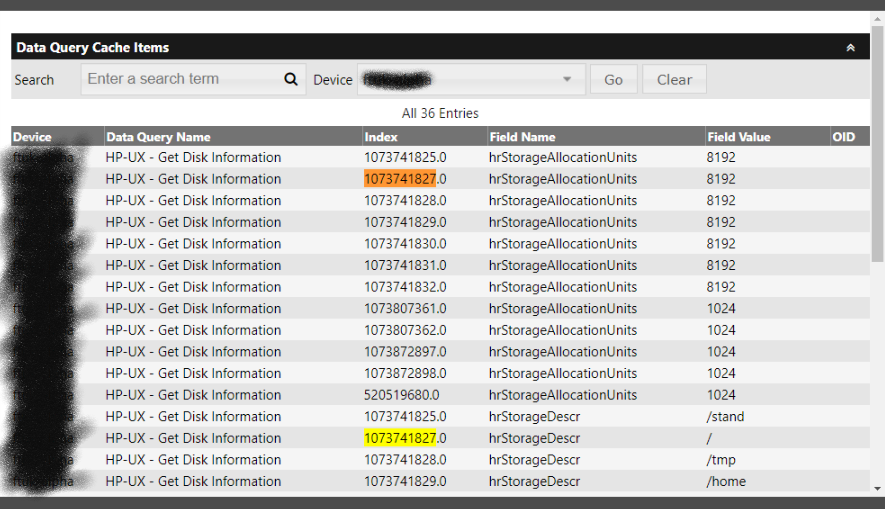The height and width of the screenshot is (509, 885).
Task: Select the orange-highlighted index 1073741827.0
Action: point(405,179)
